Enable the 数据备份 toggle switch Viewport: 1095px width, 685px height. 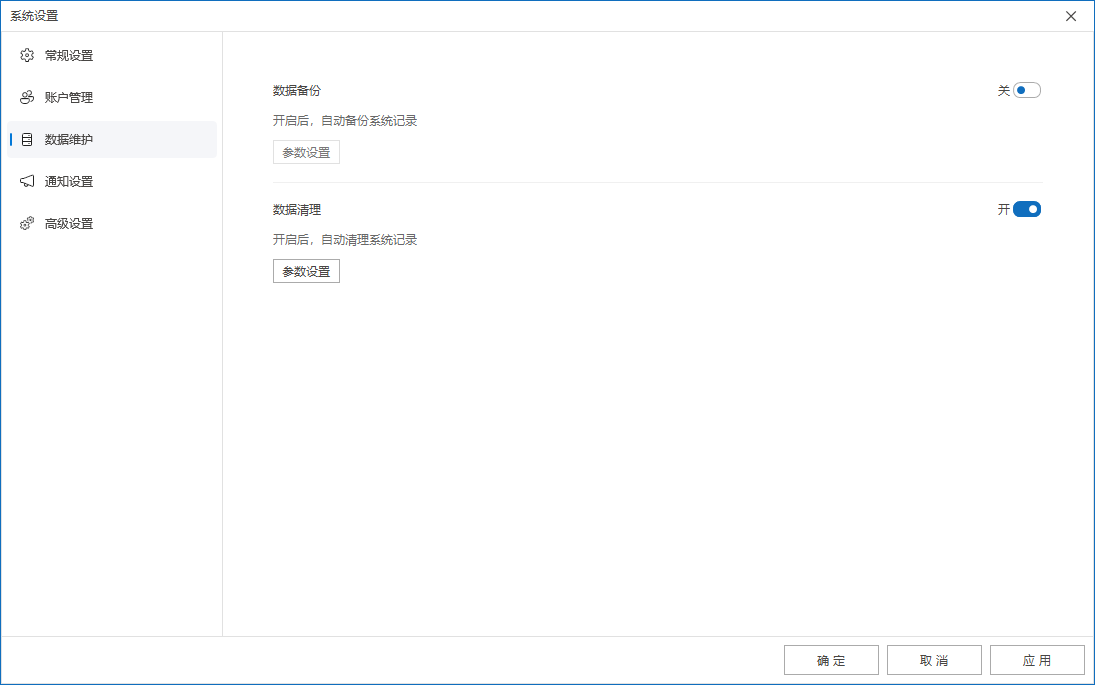(1027, 90)
